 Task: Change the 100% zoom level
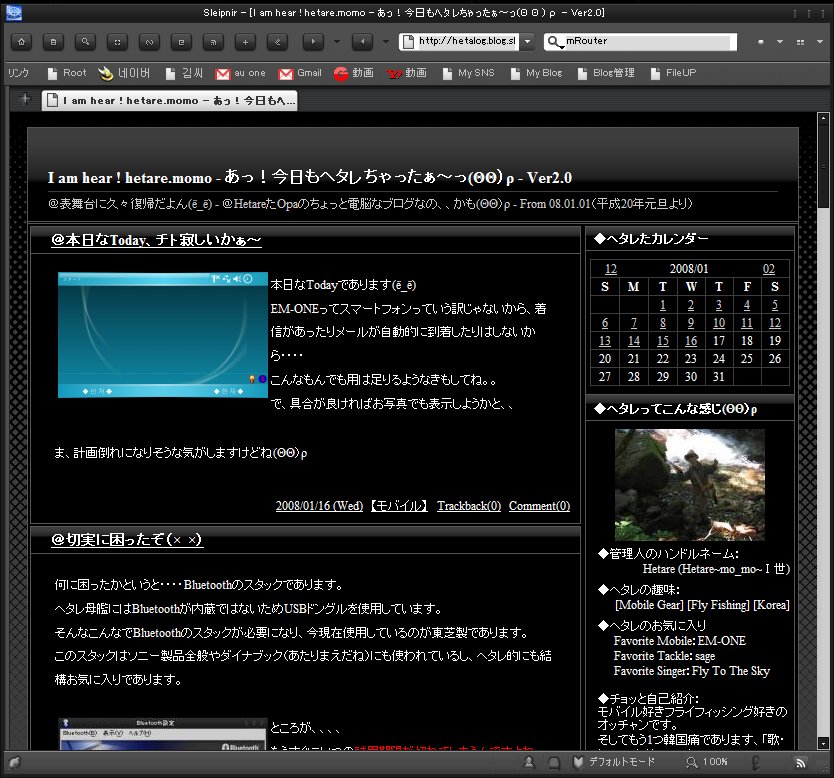click(707, 763)
